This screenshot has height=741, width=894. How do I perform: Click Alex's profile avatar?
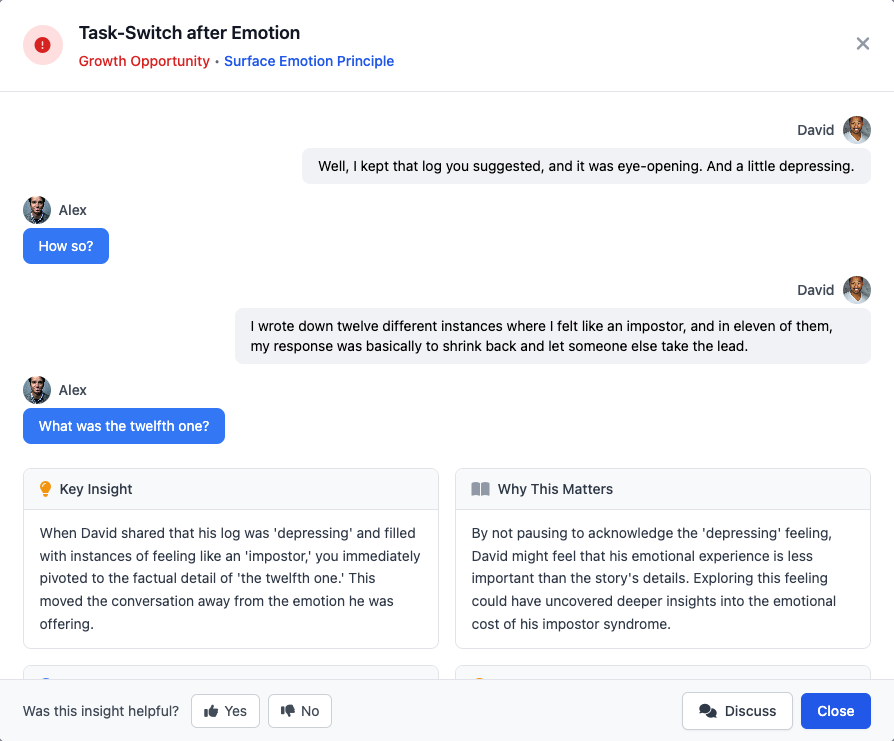pyautogui.click(x=36, y=210)
